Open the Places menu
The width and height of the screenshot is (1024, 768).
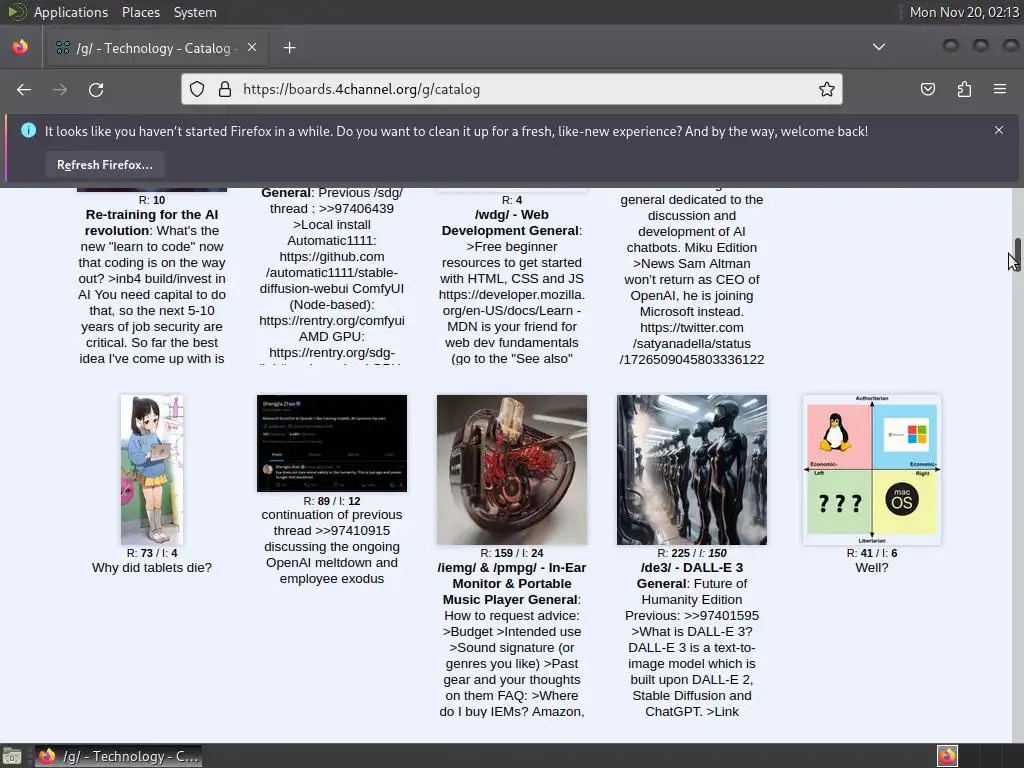[x=140, y=12]
